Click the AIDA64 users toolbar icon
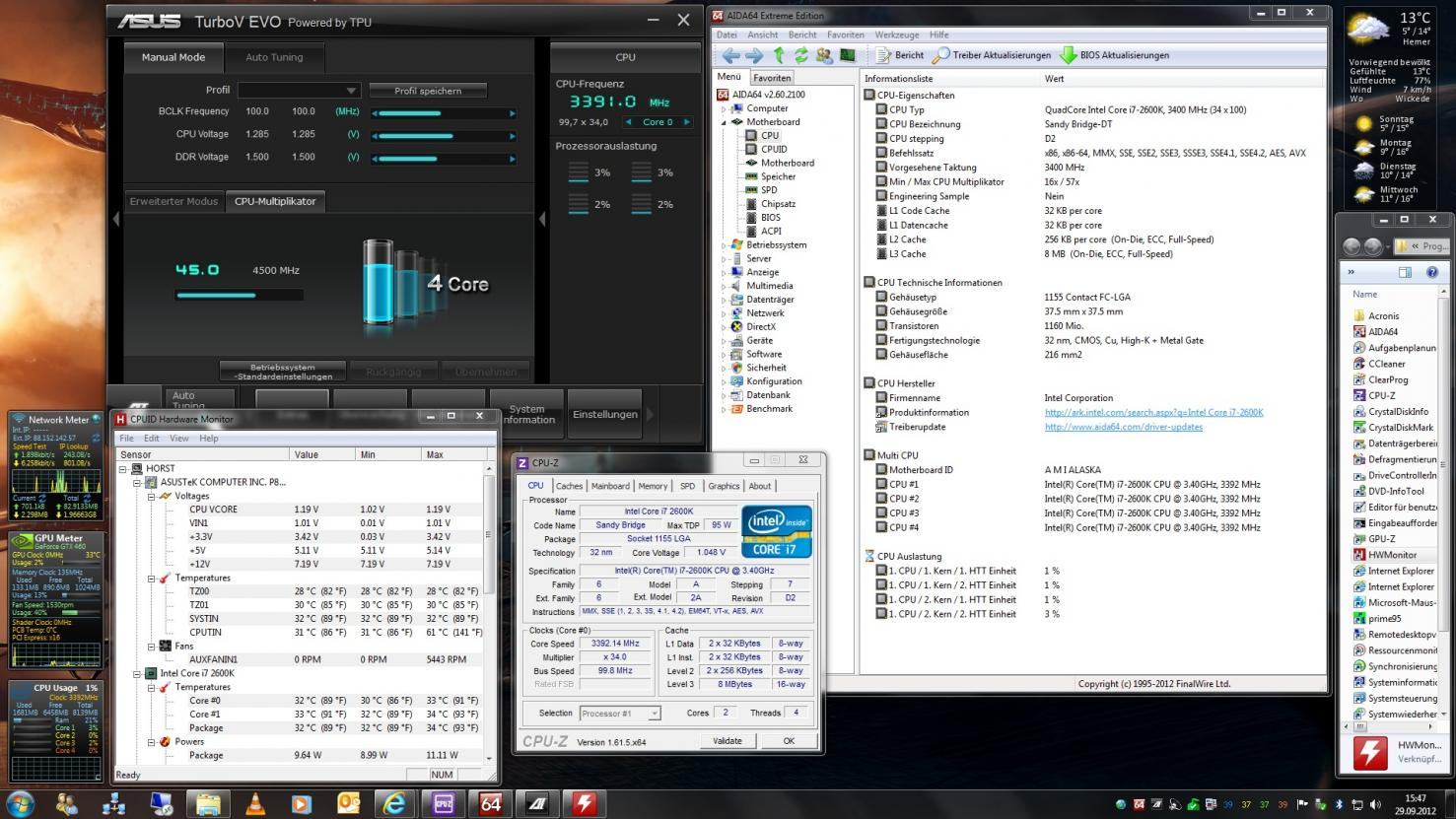 pos(824,55)
